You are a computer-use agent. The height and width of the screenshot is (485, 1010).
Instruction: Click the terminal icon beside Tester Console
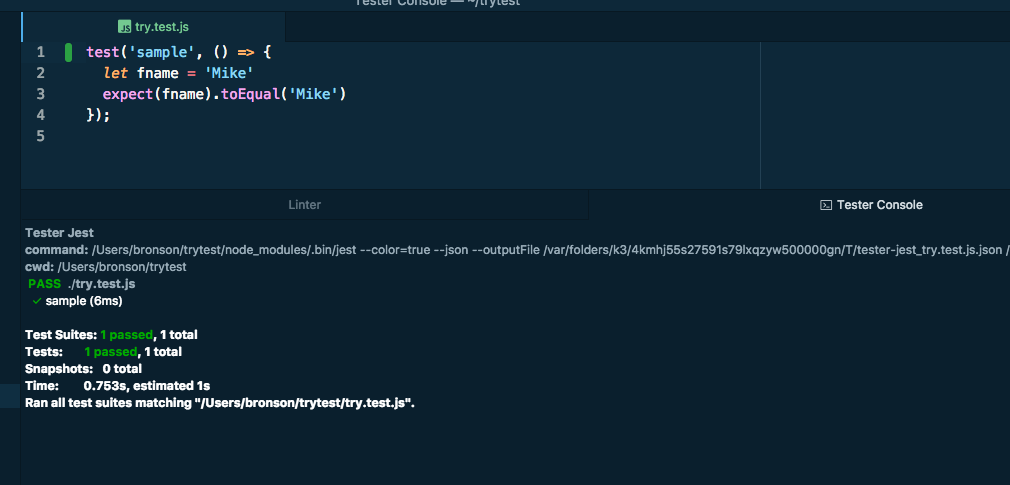pos(825,205)
